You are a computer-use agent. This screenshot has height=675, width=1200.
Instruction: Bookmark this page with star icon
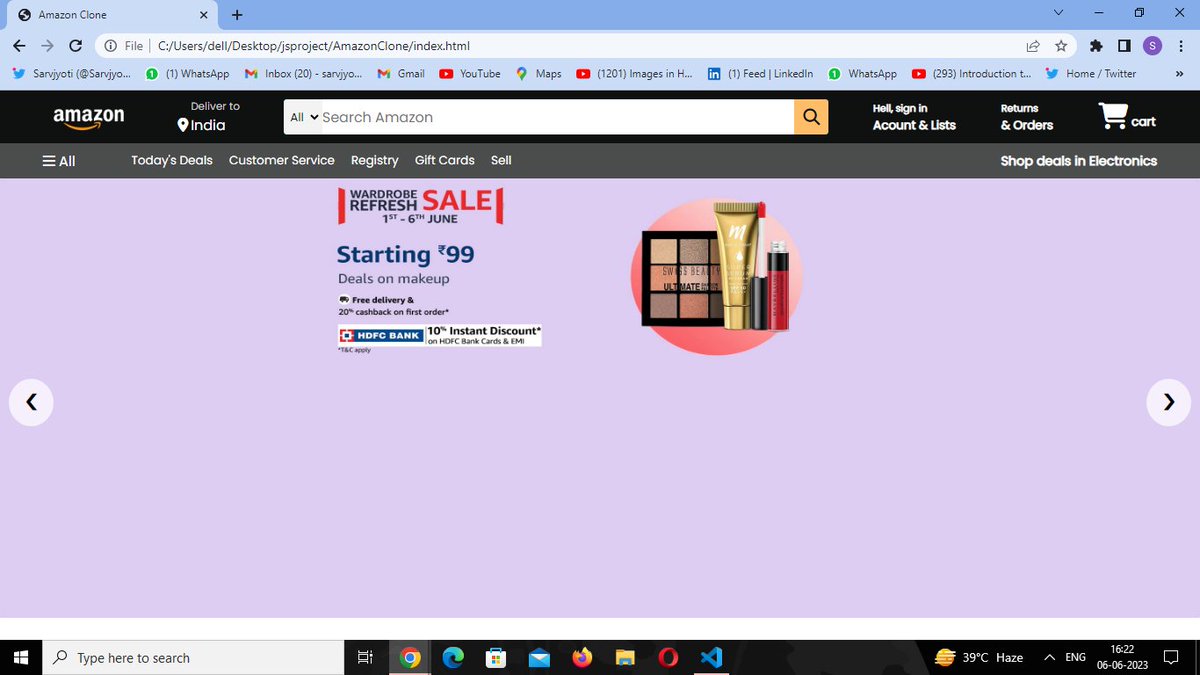click(x=1061, y=46)
